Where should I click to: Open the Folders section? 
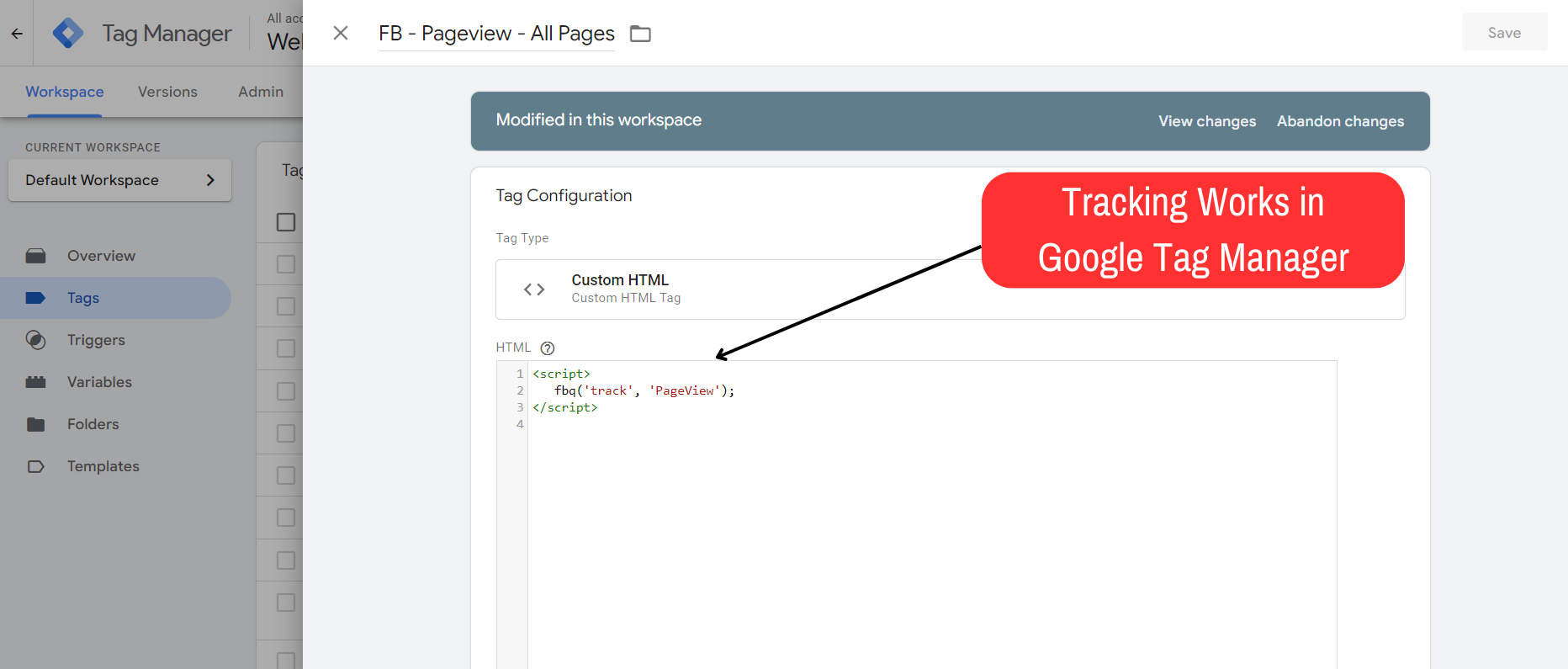click(x=93, y=424)
